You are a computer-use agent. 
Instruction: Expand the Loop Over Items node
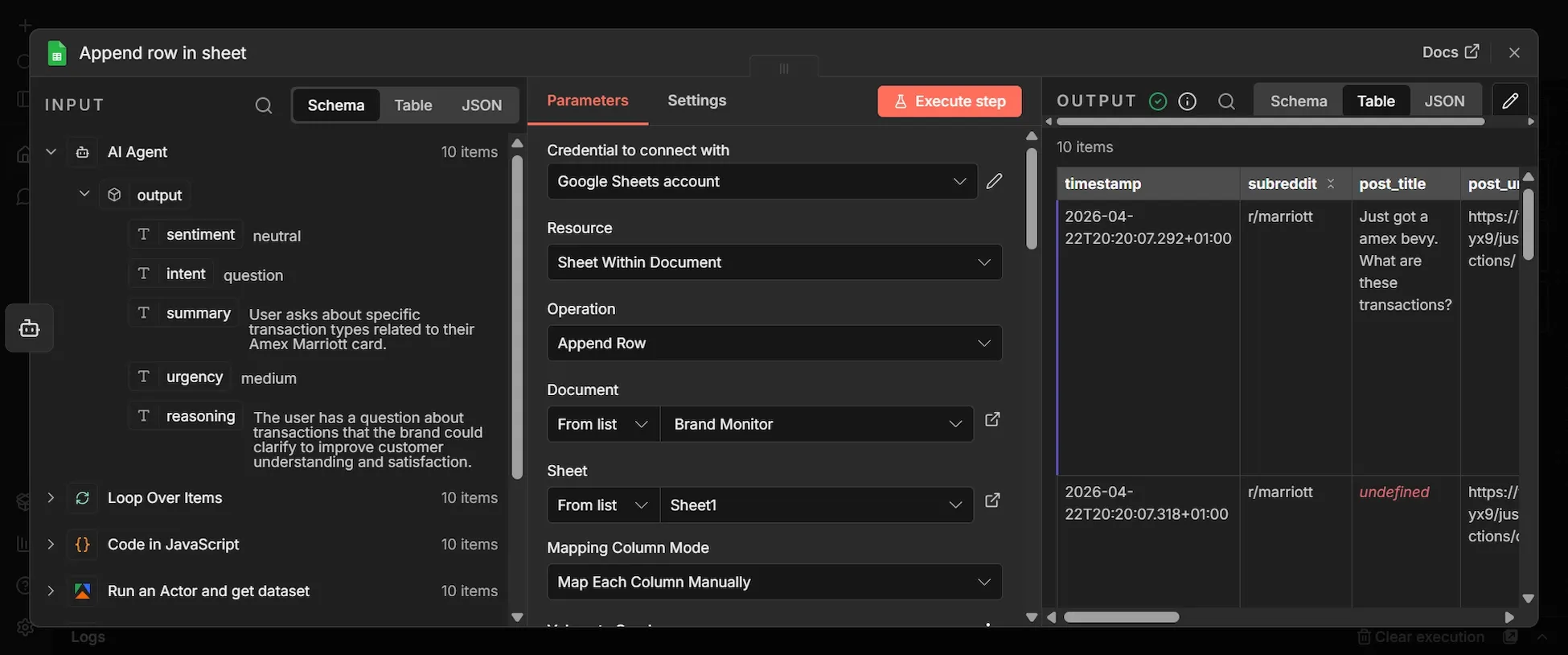51,498
